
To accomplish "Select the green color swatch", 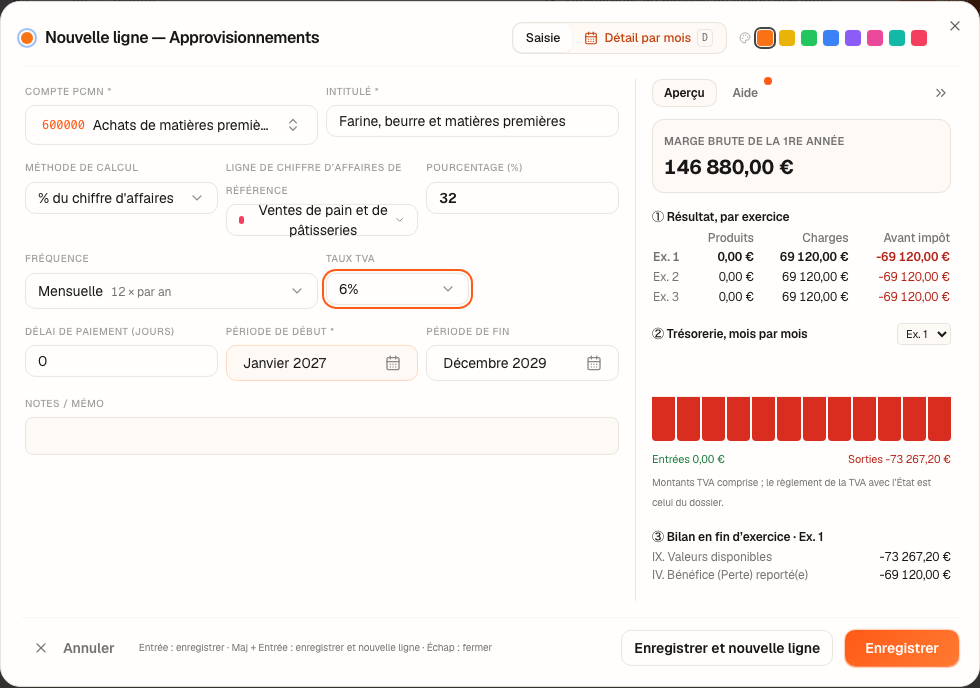I will point(809,38).
